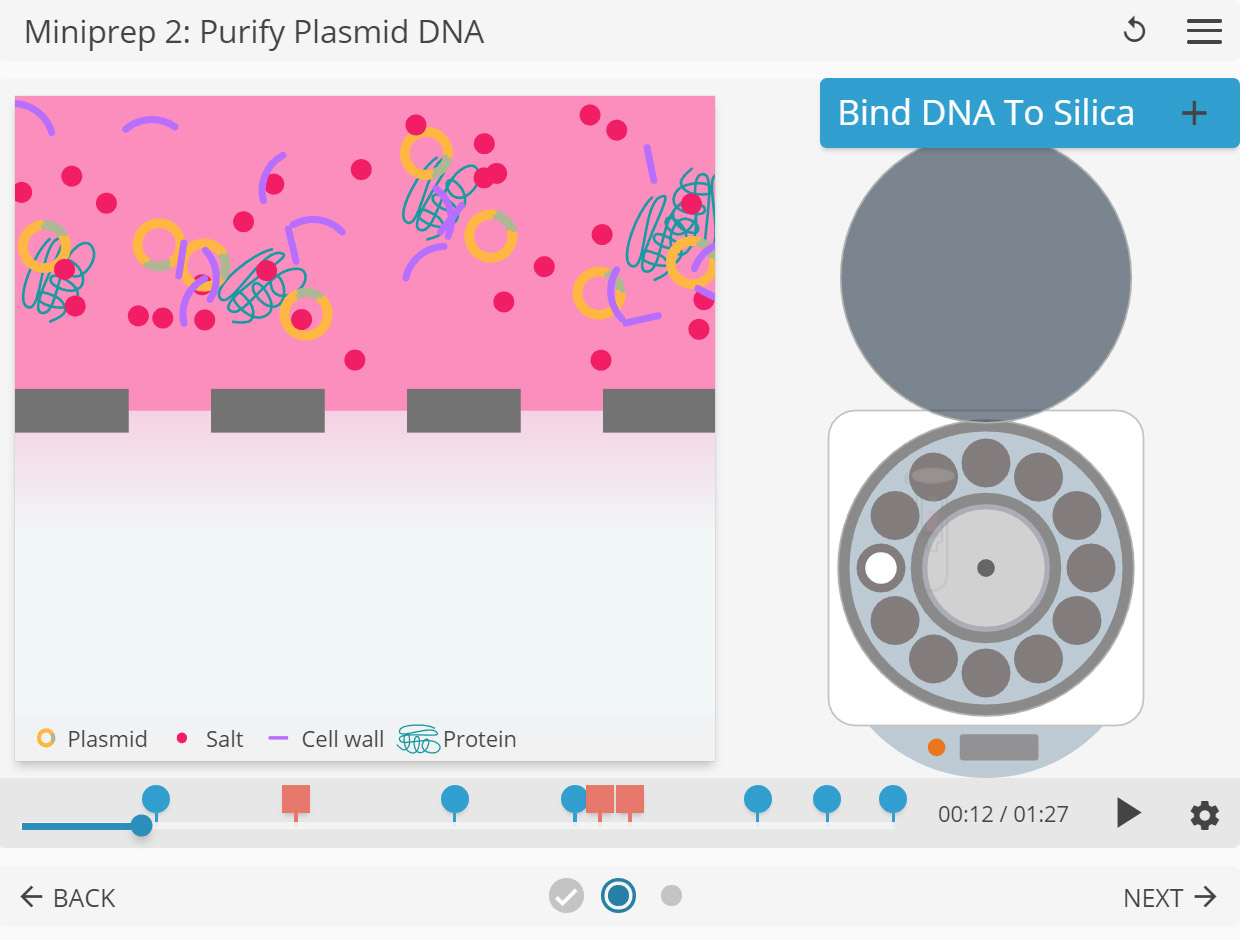Select the completed checkmark step indicator
Screen dimensions: 1240x940
coord(566,895)
